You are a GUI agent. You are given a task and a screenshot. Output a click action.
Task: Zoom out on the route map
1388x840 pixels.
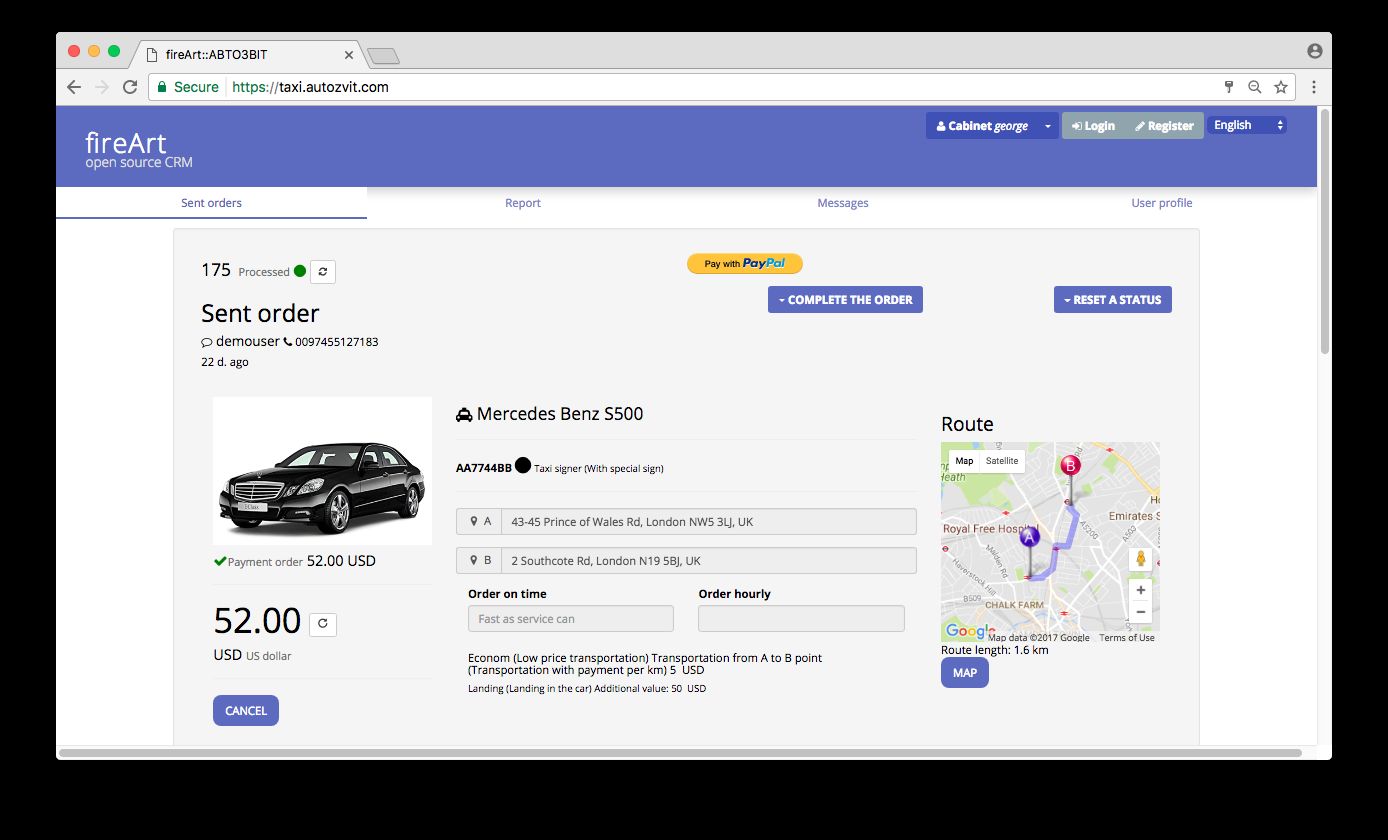(1140, 612)
